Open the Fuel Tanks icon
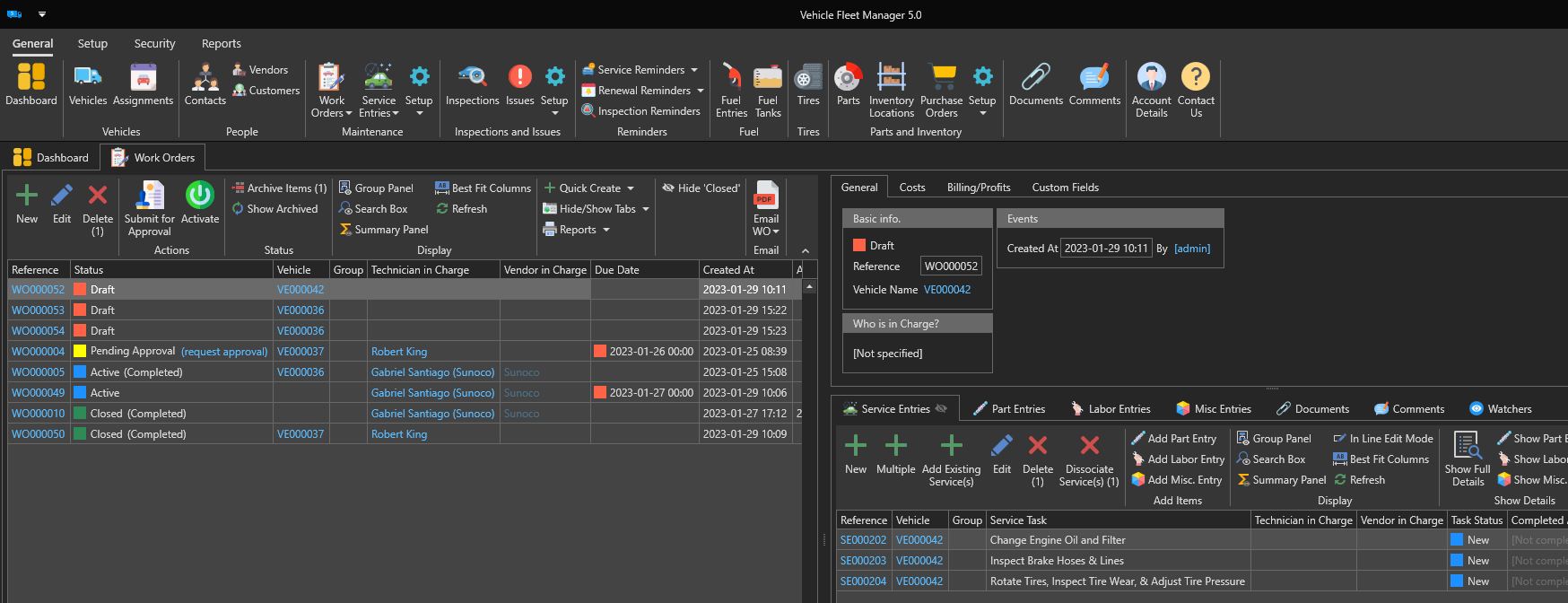The height and width of the screenshot is (603, 1568). [x=768, y=78]
